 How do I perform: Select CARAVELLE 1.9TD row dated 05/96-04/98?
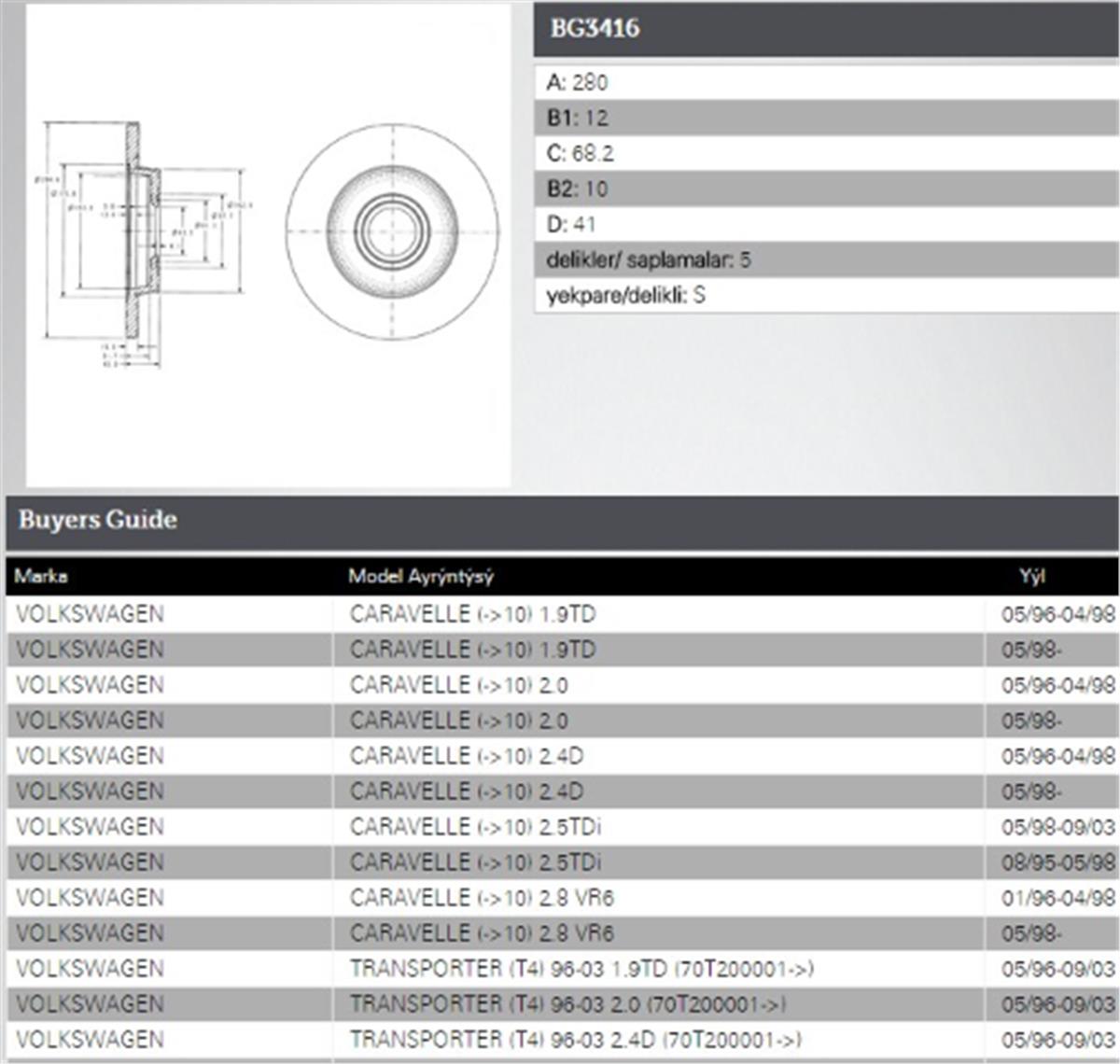[x=563, y=614]
